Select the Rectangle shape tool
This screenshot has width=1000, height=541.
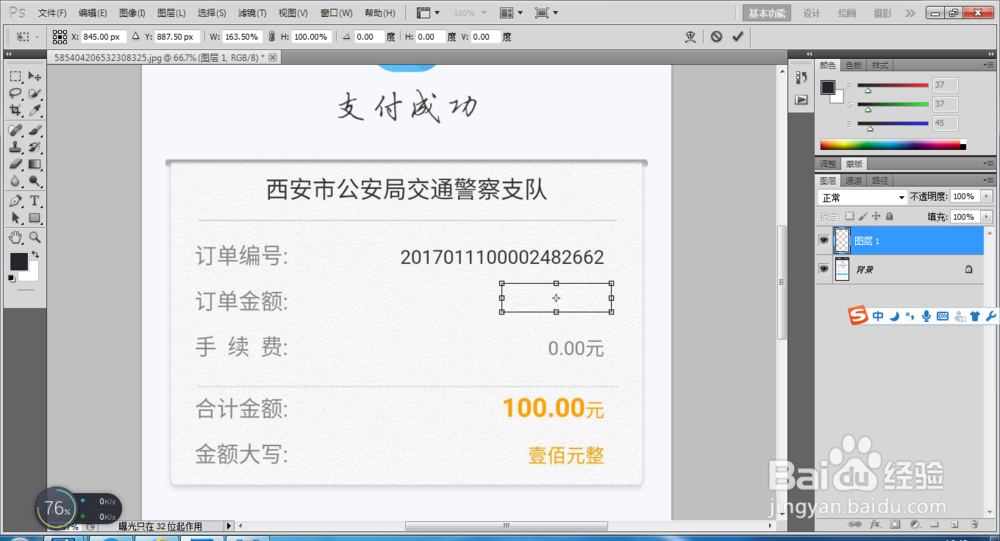click(x=34, y=218)
